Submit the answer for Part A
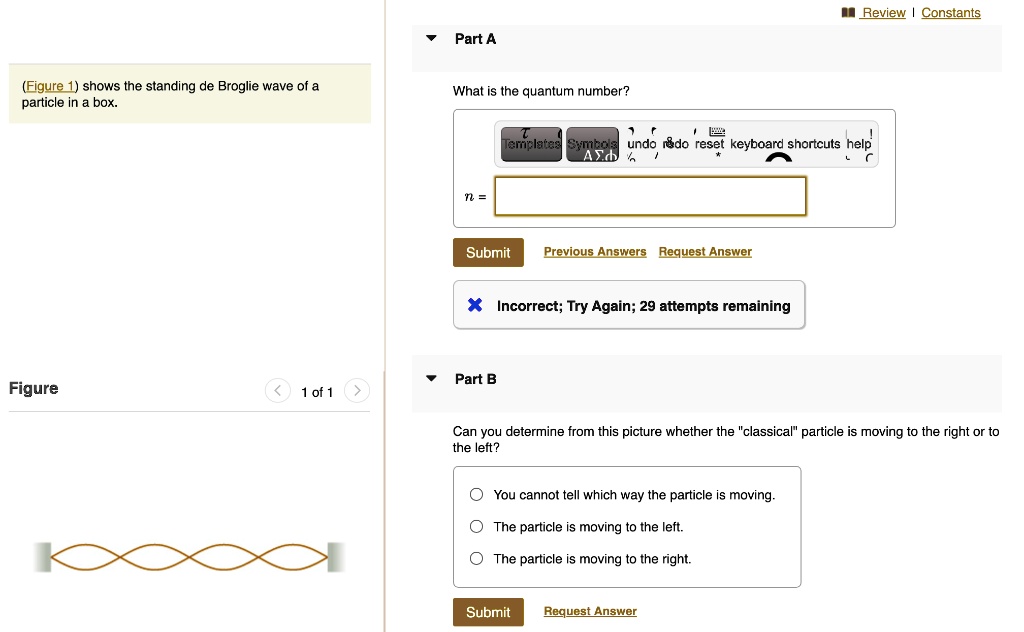This screenshot has height=632, width=1024. pos(488,252)
